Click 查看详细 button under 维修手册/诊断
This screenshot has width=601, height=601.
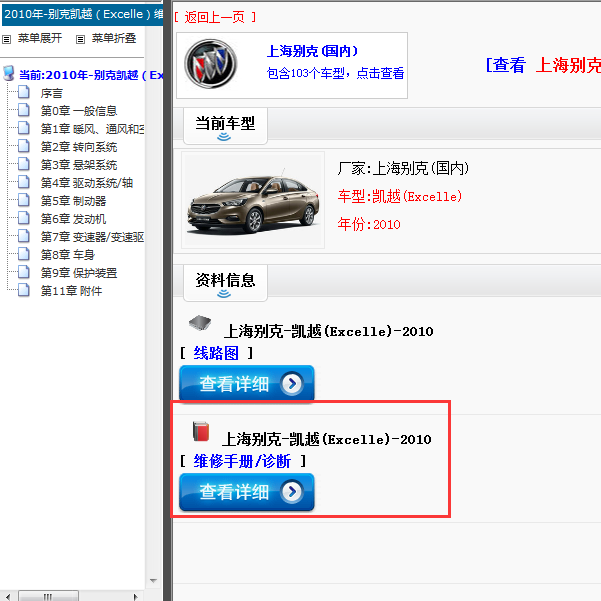247,491
